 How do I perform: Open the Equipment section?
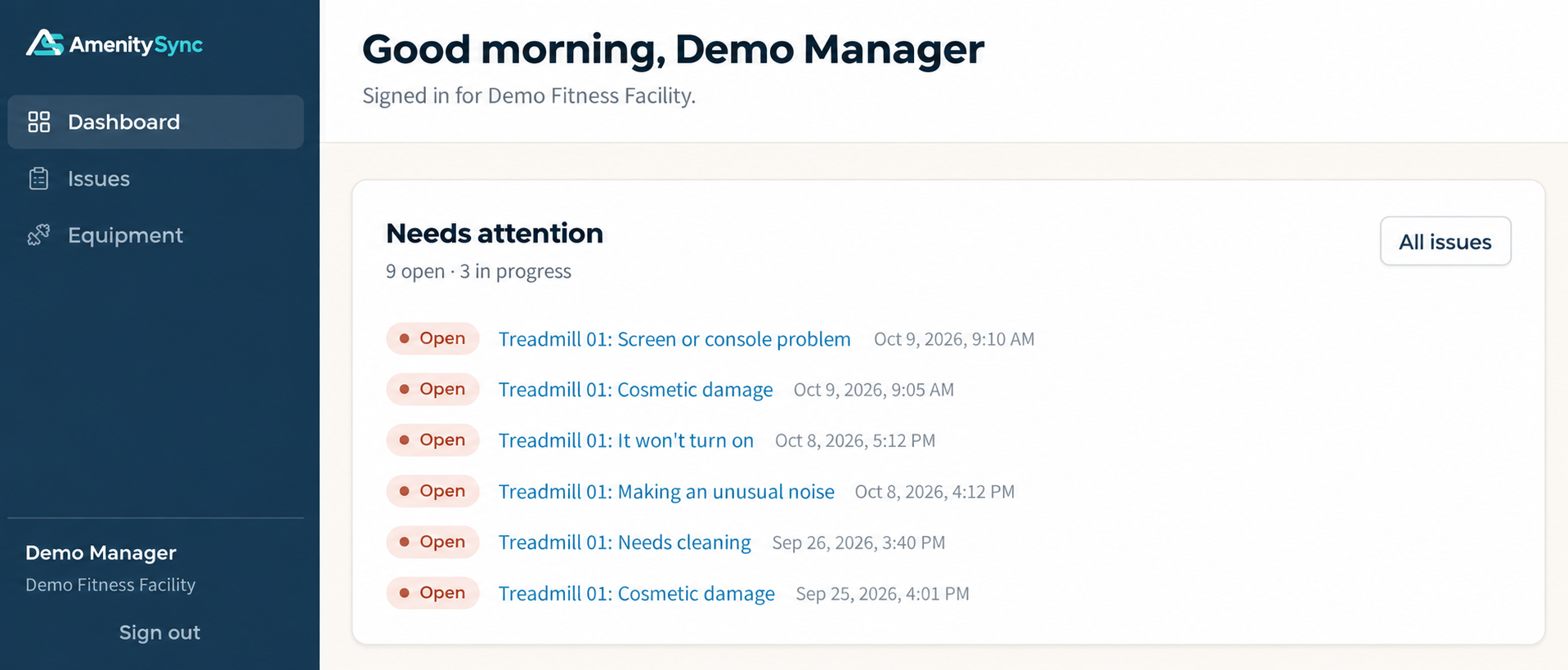click(x=155, y=235)
